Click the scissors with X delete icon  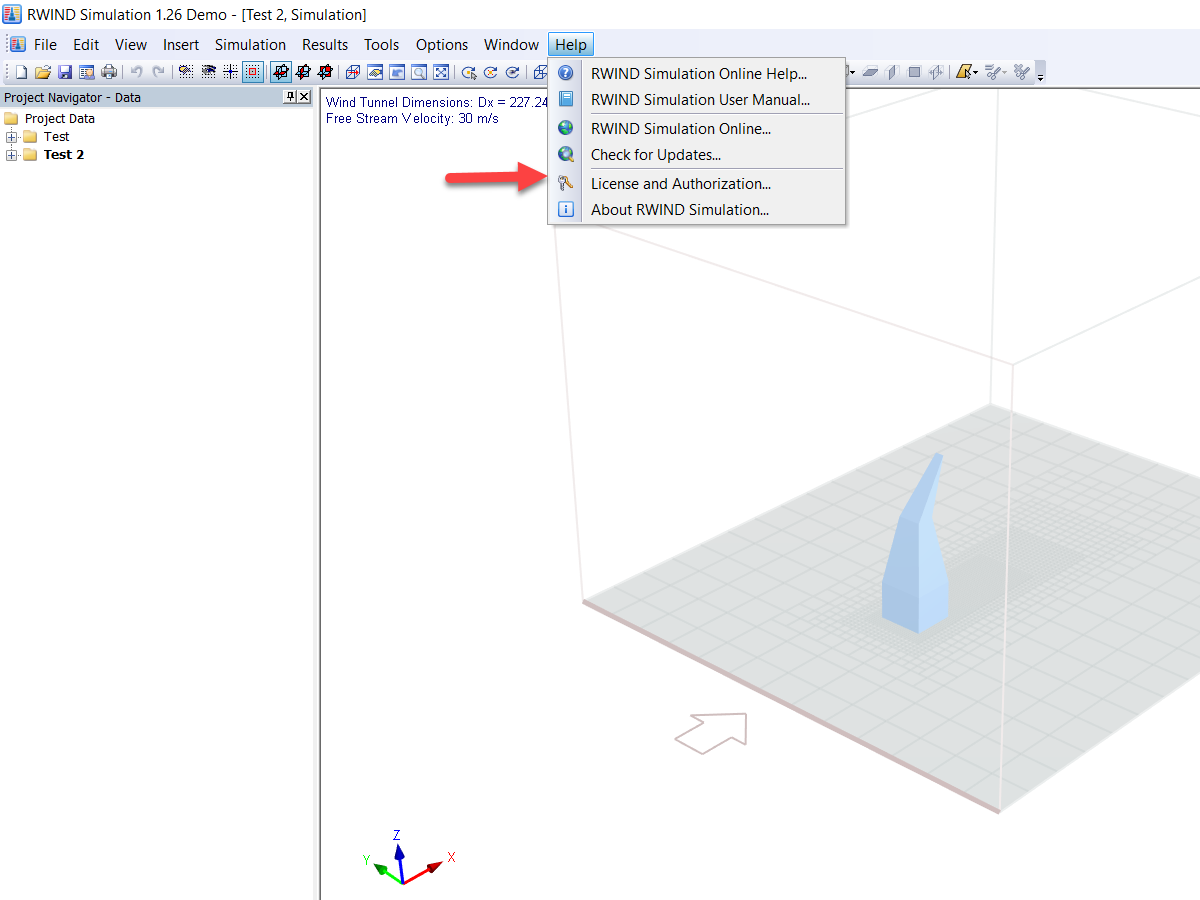pyautogui.click(x=1021, y=72)
